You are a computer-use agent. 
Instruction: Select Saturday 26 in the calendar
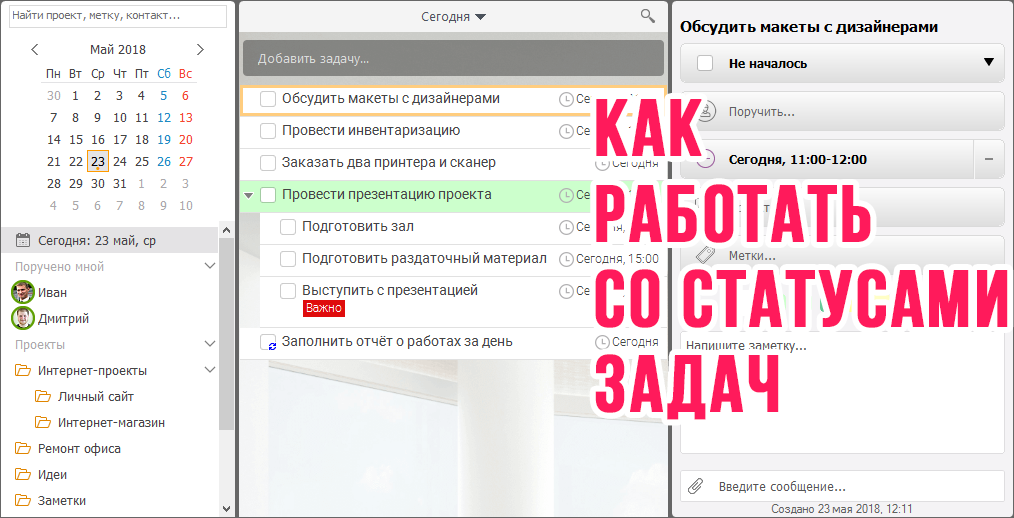[x=164, y=161]
